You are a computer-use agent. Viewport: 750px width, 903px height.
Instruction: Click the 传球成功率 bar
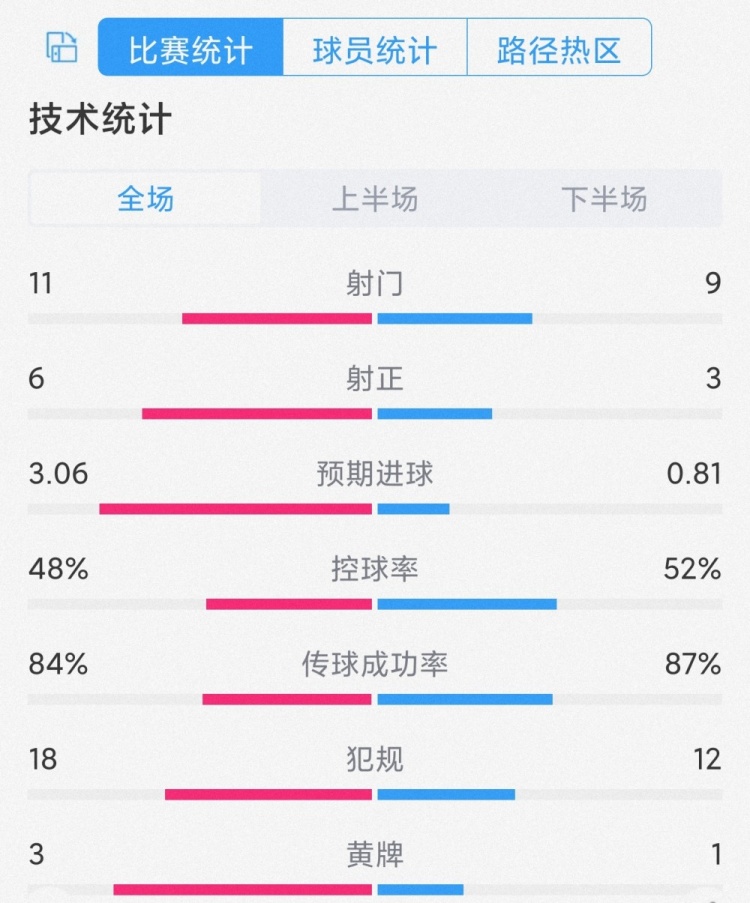(374, 698)
